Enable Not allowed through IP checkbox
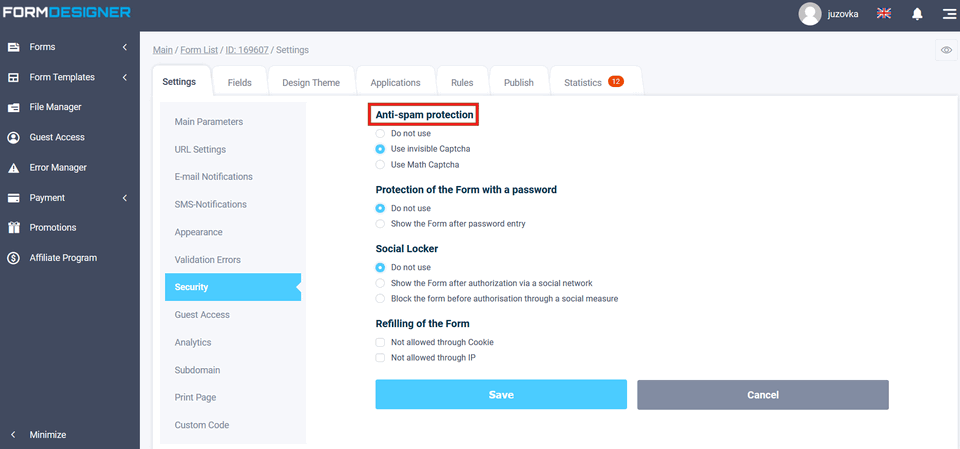Viewport: 960px width, 449px height. [380, 357]
